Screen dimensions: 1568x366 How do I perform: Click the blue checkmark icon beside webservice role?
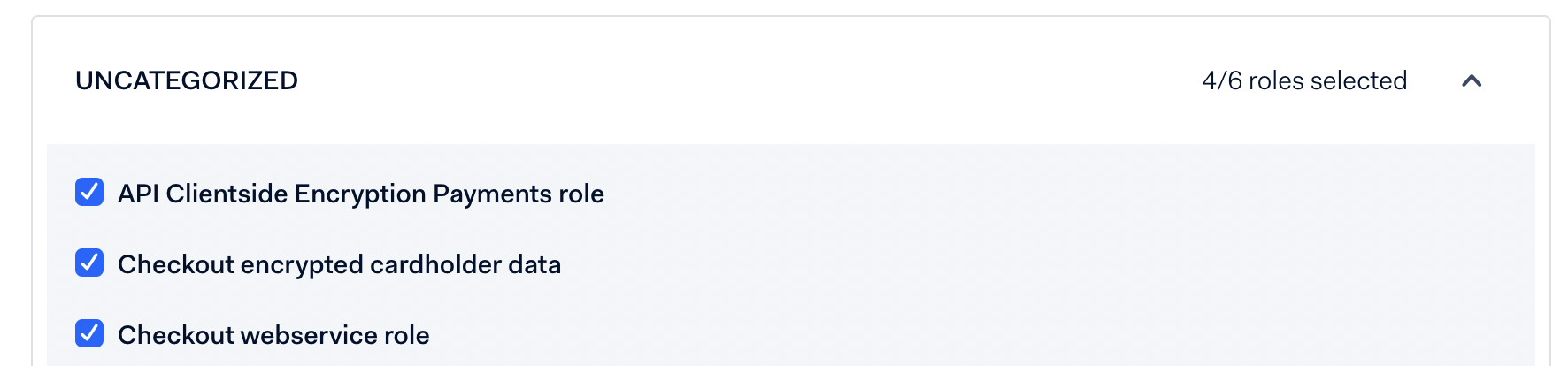[x=89, y=333]
